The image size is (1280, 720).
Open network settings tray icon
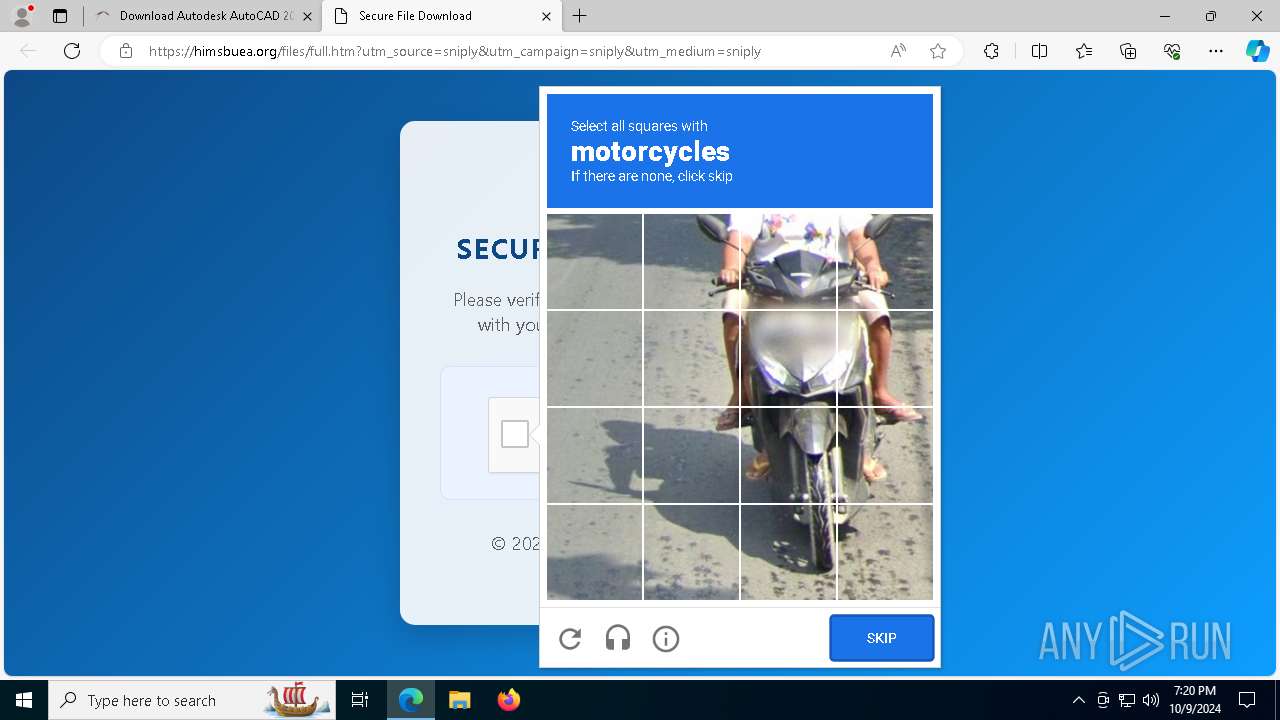[x=1127, y=700]
